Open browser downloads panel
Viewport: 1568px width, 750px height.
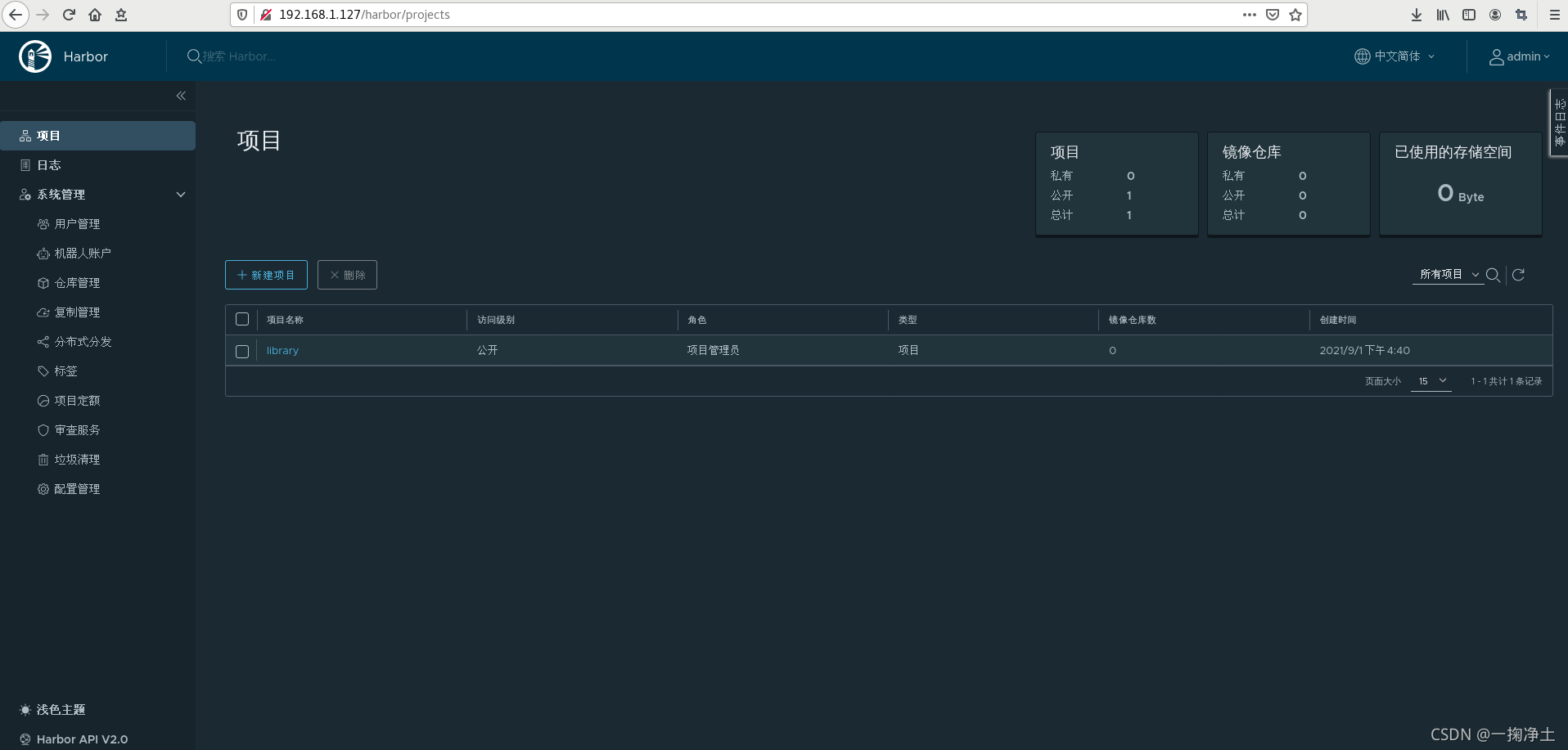[x=1417, y=15]
